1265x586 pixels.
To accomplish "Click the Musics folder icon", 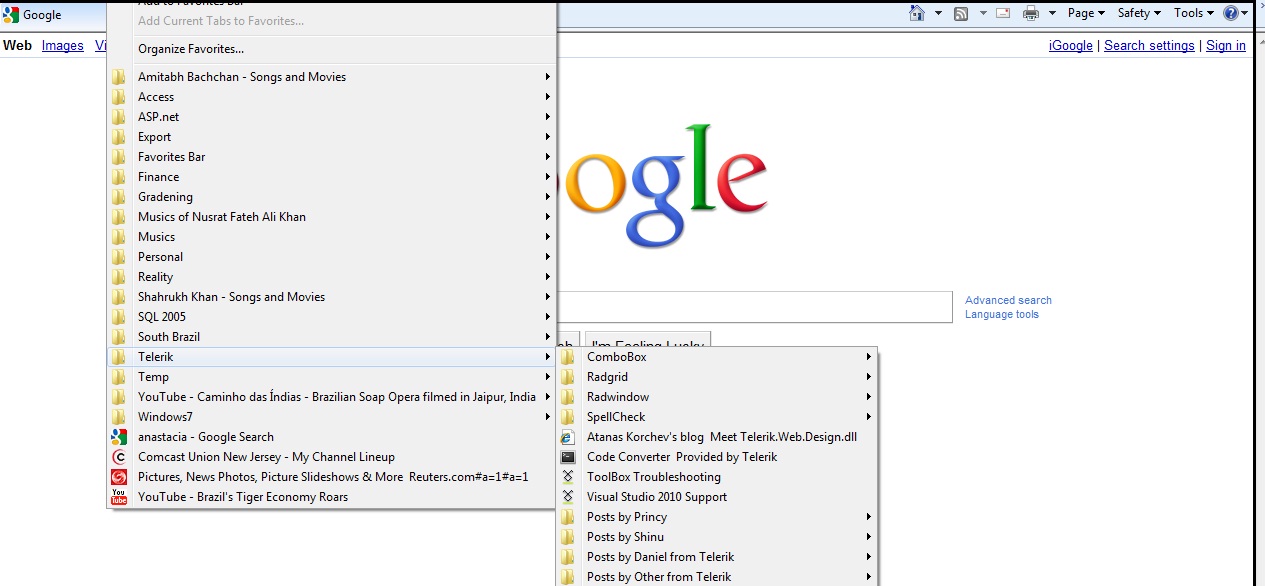I will [x=119, y=237].
